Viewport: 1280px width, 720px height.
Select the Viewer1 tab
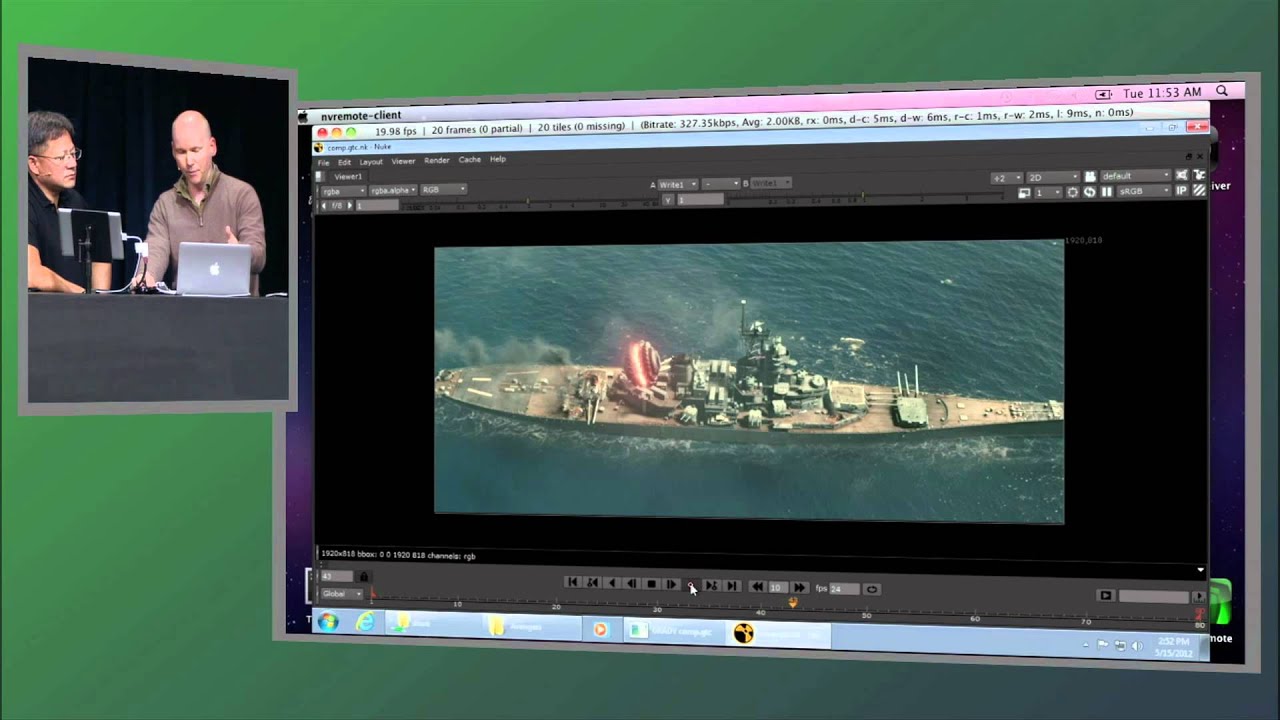[348, 176]
